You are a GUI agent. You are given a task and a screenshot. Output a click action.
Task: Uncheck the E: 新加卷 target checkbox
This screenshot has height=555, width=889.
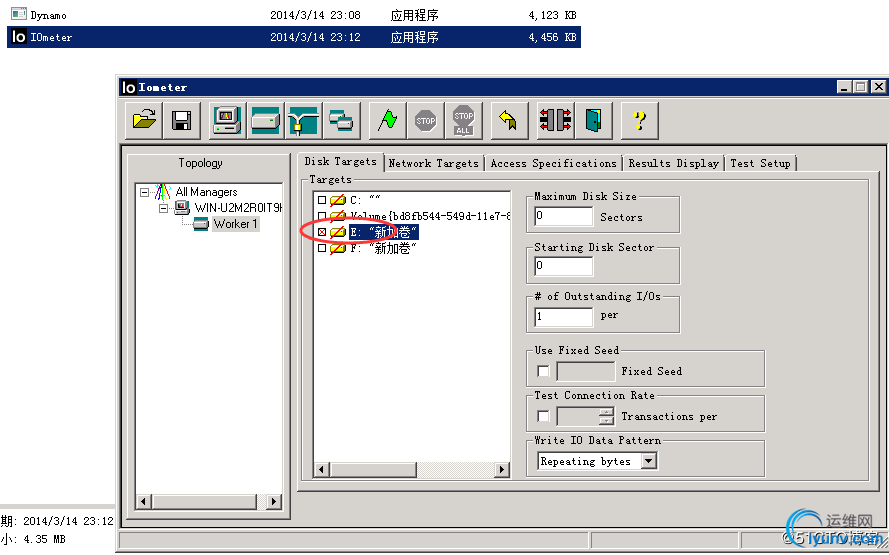pos(322,232)
